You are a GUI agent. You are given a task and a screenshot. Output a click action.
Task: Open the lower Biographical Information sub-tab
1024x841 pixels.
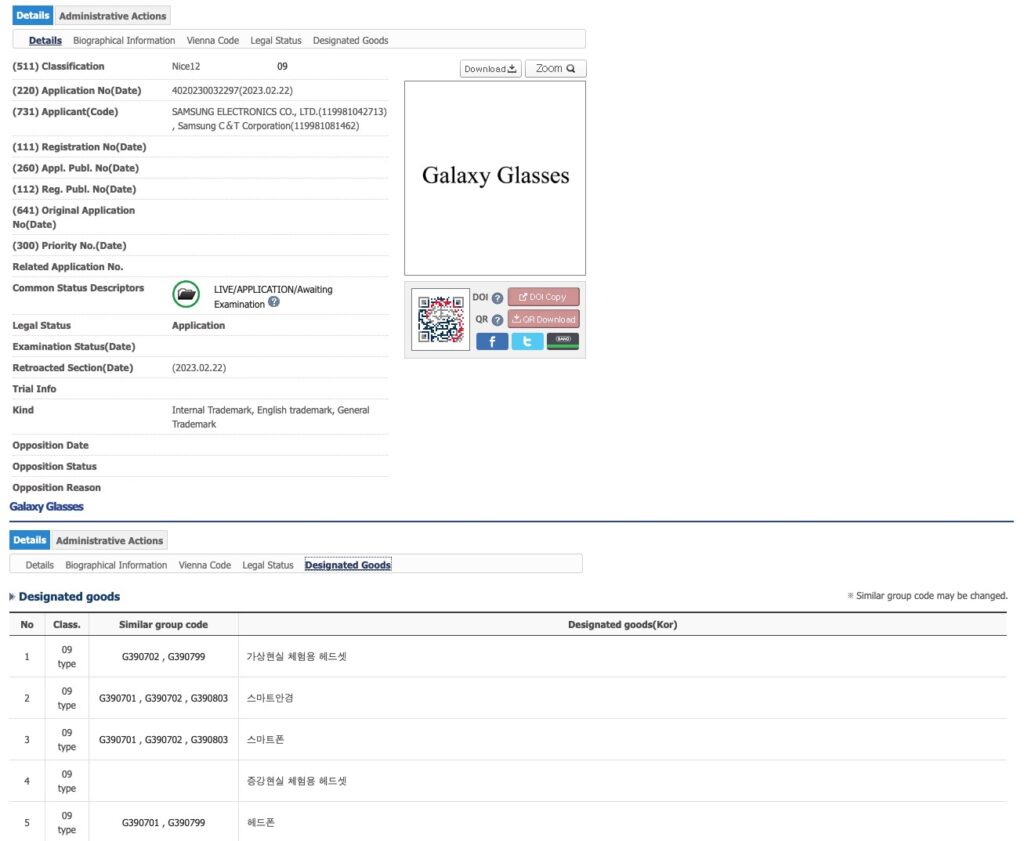click(116, 565)
